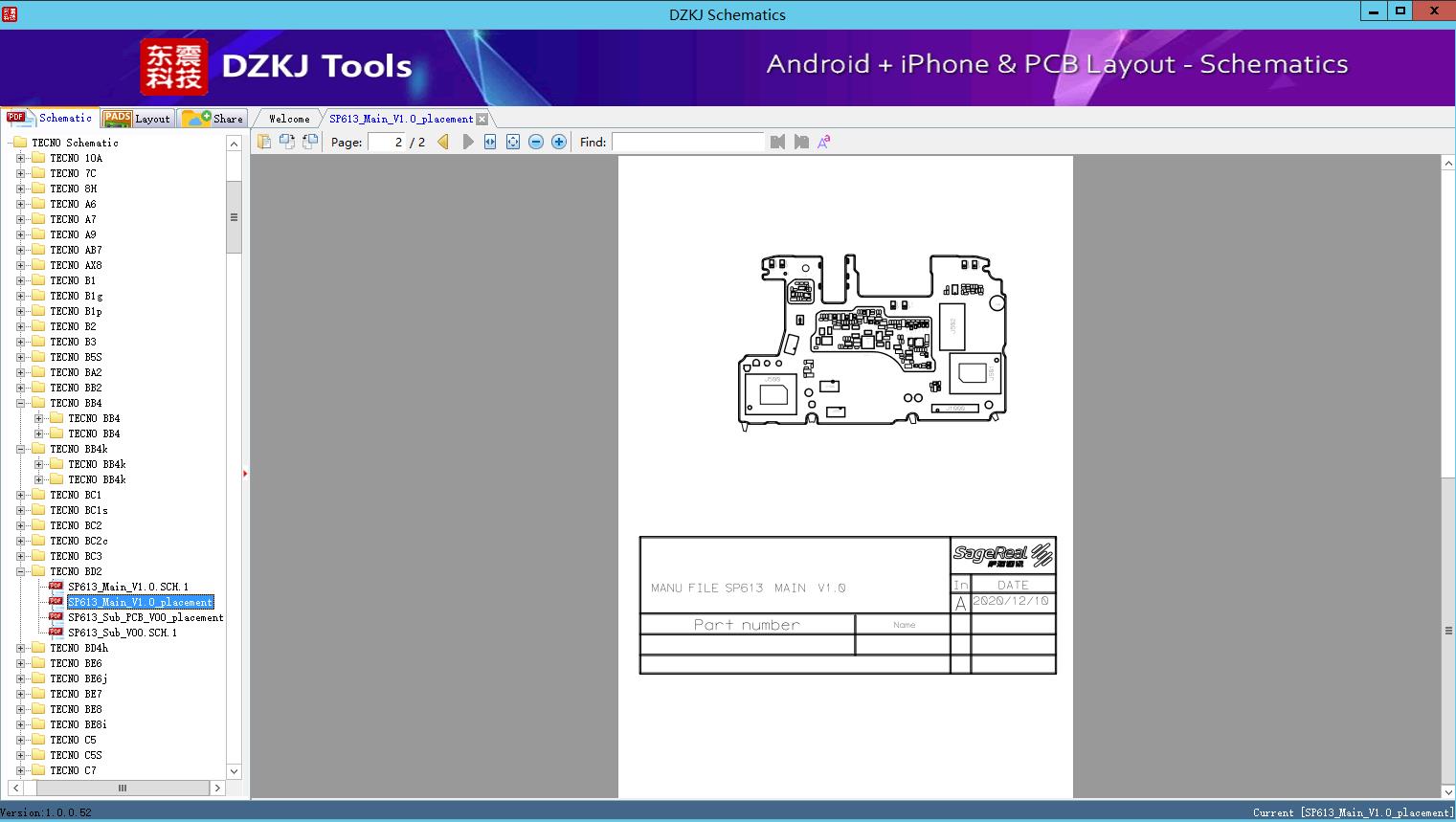Fit whole page in view icon
This screenshot has width=1456, height=822.
click(513, 142)
